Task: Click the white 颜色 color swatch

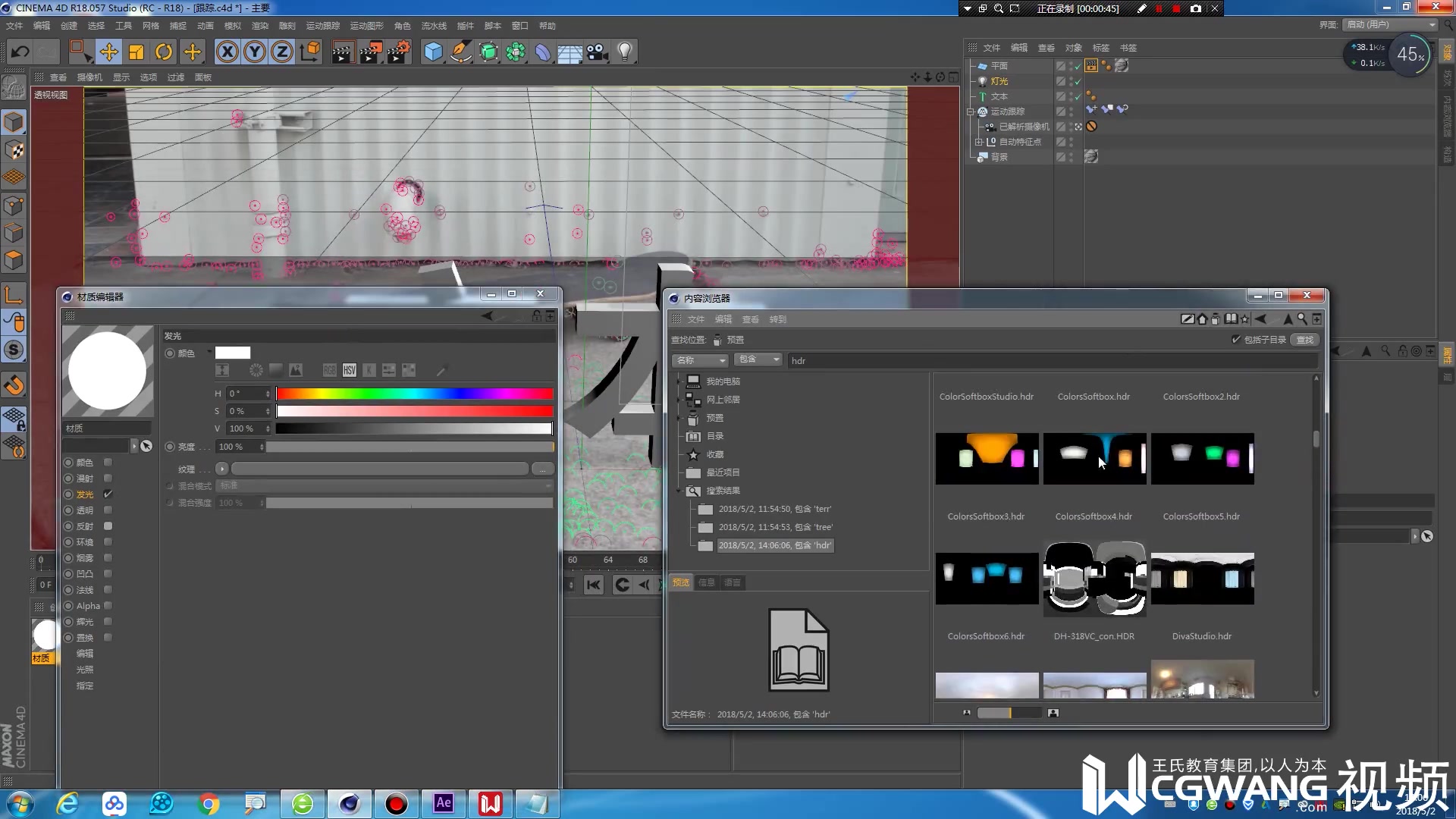Action: pos(233,353)
